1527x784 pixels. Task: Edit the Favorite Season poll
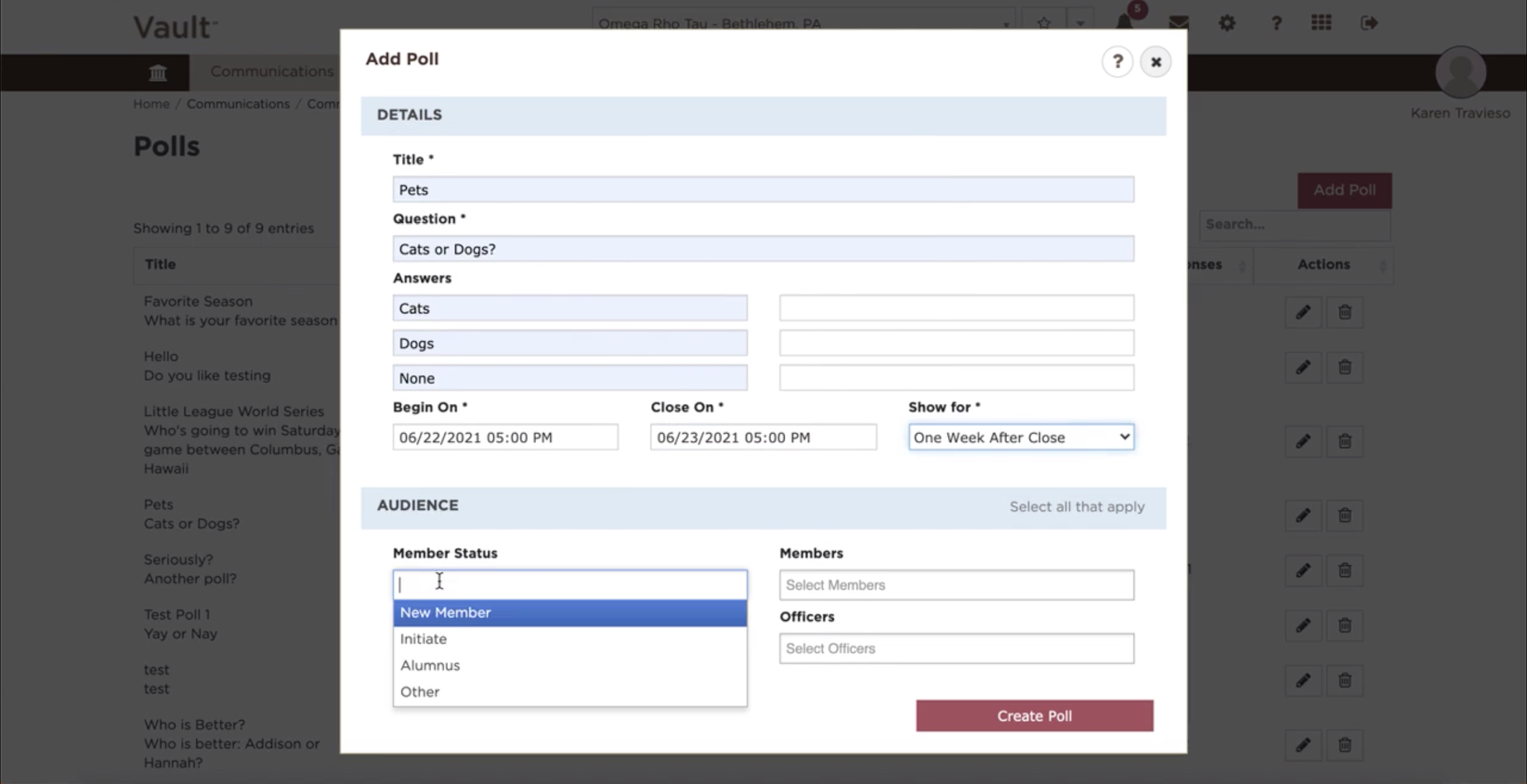[x=1303, y=312]
